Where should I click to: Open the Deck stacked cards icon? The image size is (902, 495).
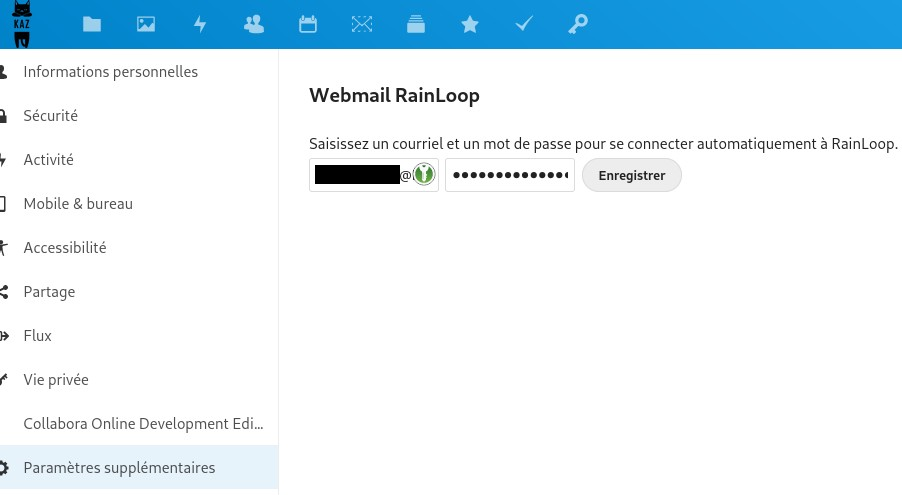coord(416,25)
